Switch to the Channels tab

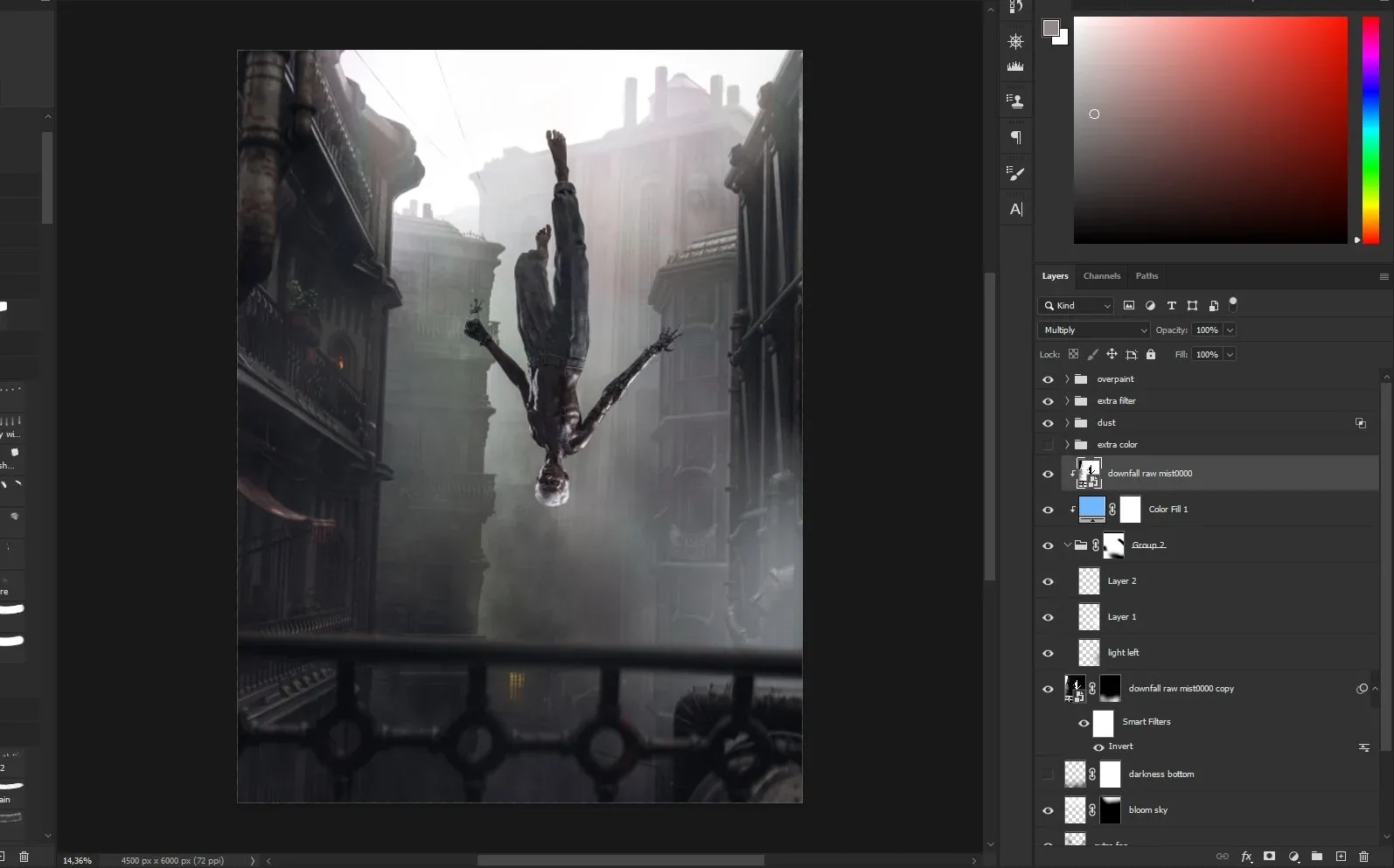[1101, 276]
